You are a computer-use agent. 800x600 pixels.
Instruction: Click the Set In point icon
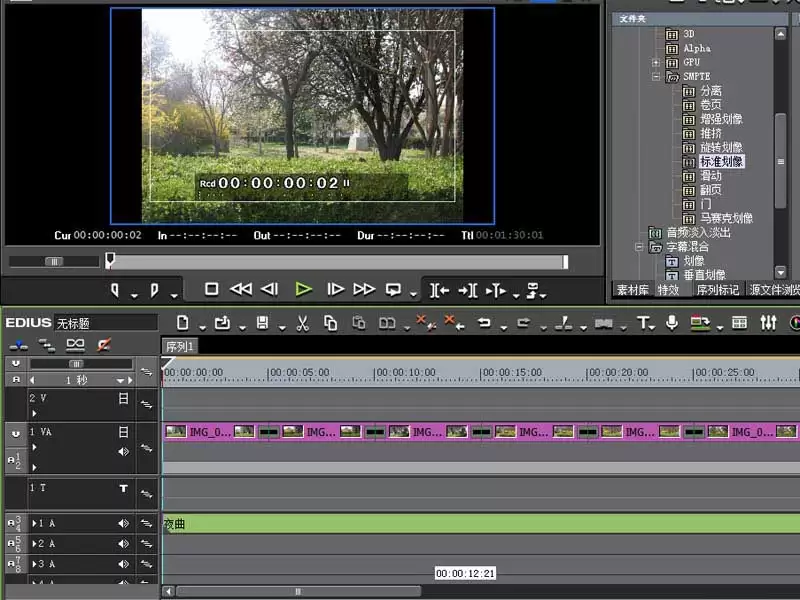pyautogui.click(x=115, y=290)
